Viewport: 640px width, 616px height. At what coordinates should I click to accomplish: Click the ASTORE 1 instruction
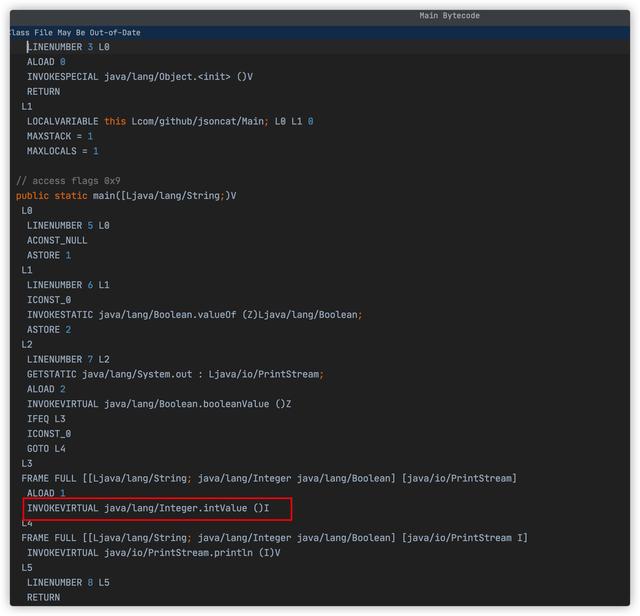coord(49,256)
